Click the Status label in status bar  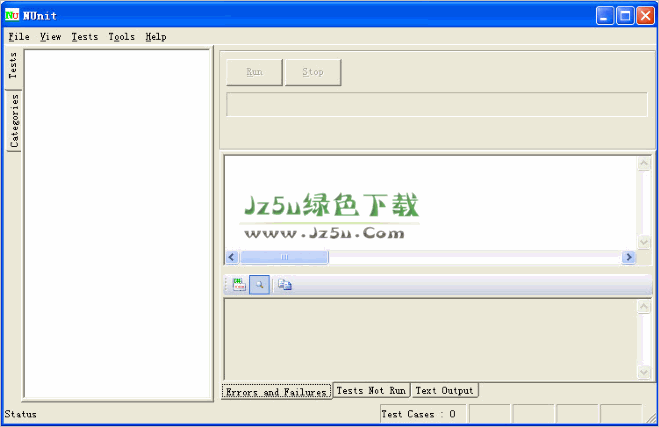coord(20,414)
